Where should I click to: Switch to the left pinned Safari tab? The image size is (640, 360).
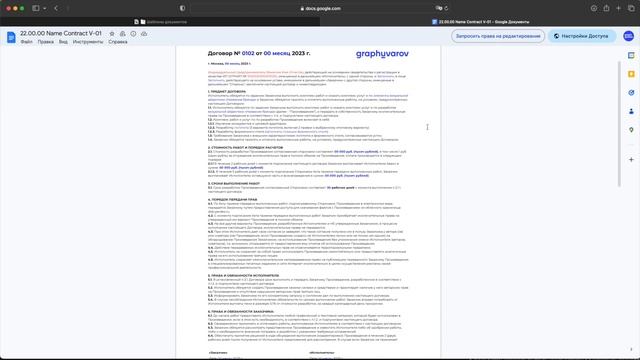(160, 22)
